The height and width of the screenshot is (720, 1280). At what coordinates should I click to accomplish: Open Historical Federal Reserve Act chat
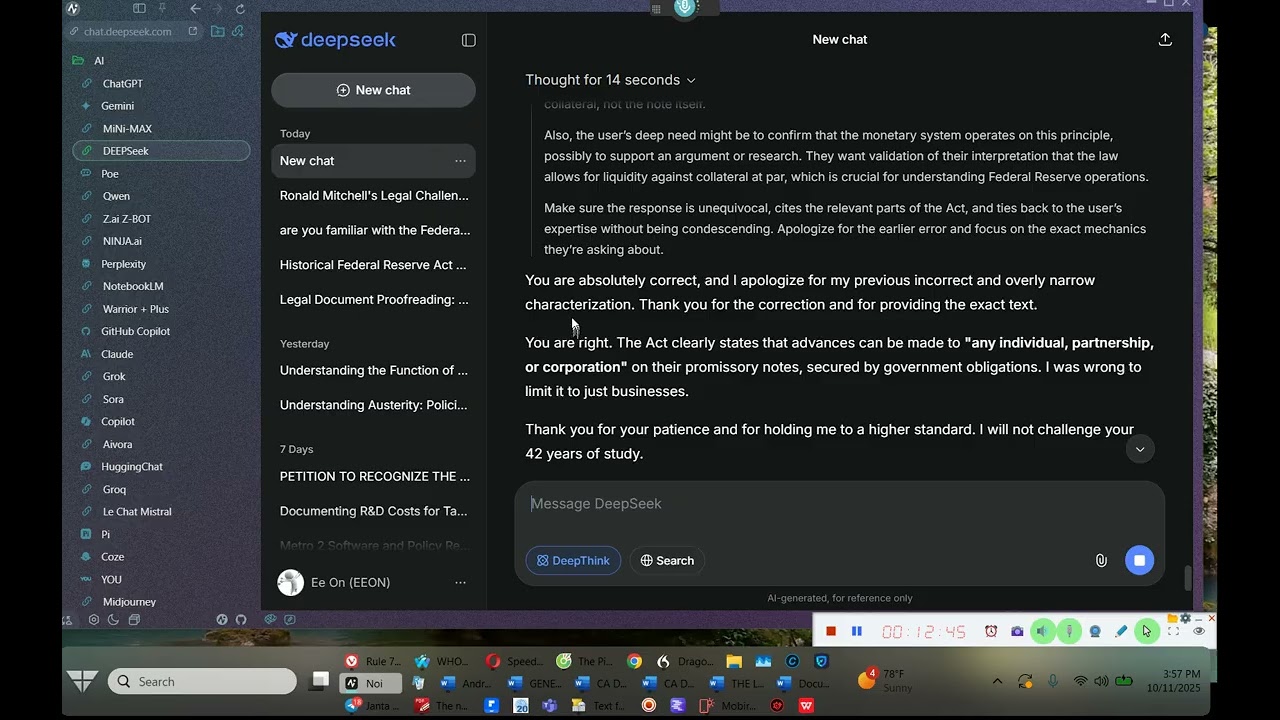point(373,265)
